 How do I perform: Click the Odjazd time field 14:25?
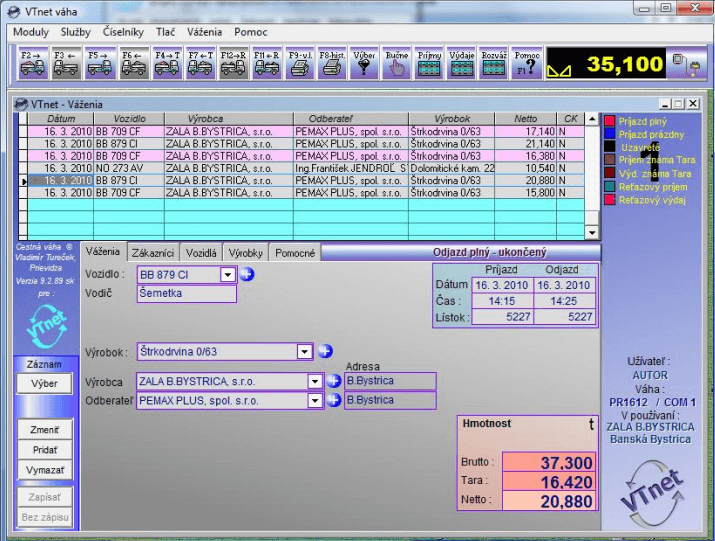pyautogui.click(x=564, y=301)
